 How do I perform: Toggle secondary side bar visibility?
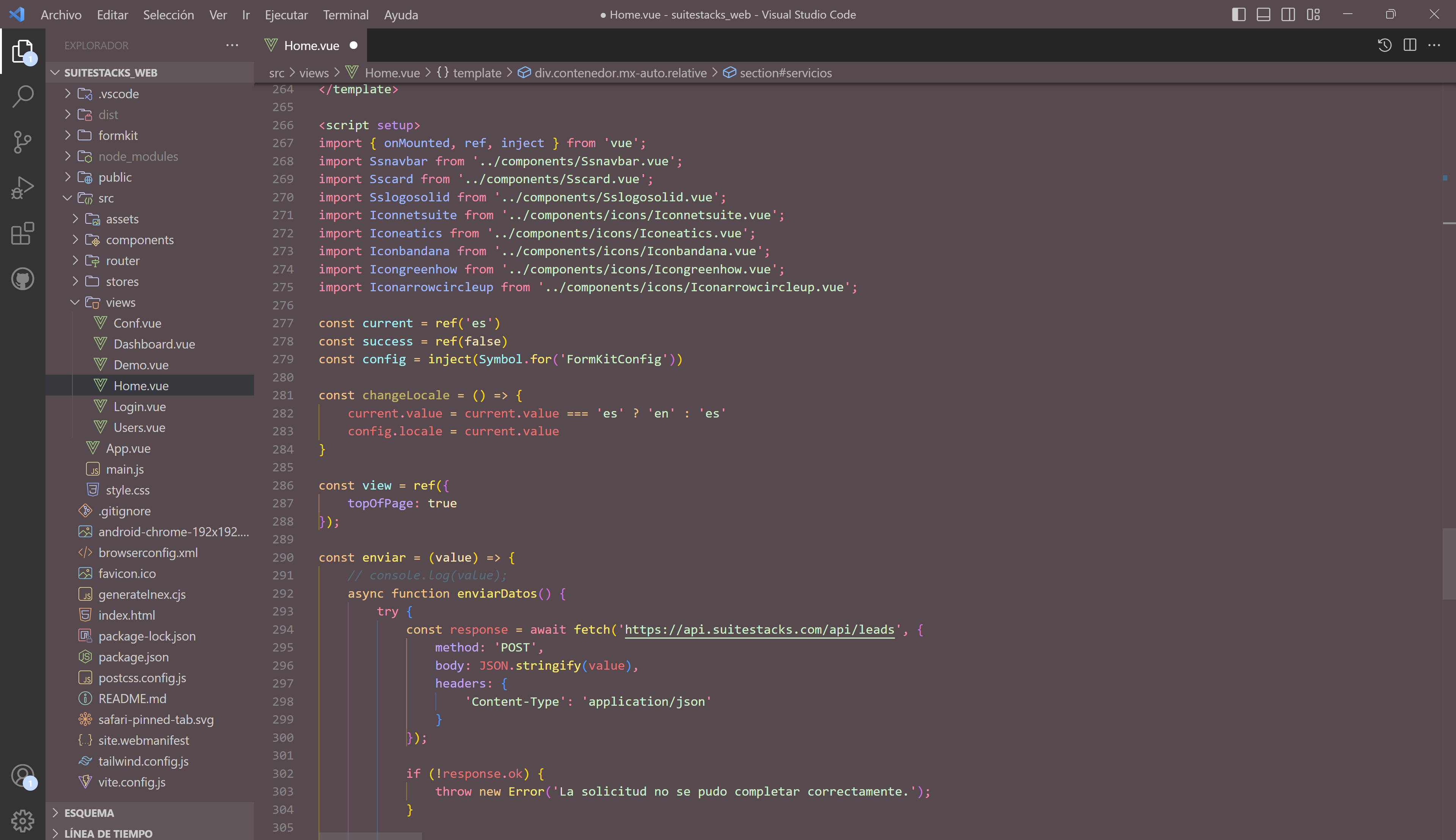click(1288, 14)
